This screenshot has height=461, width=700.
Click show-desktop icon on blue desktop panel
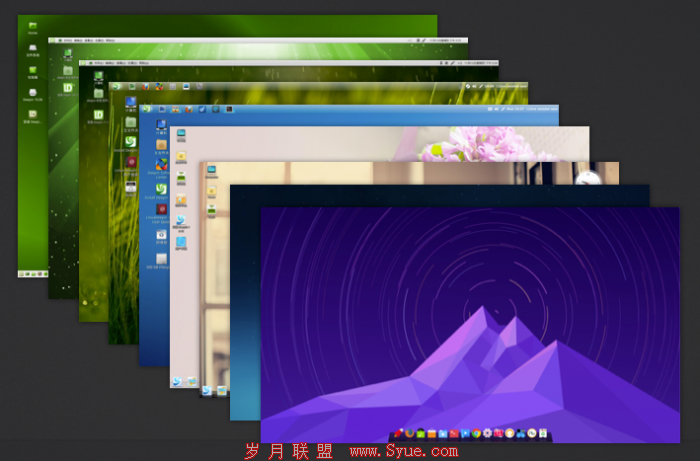(x=162, y=109)
